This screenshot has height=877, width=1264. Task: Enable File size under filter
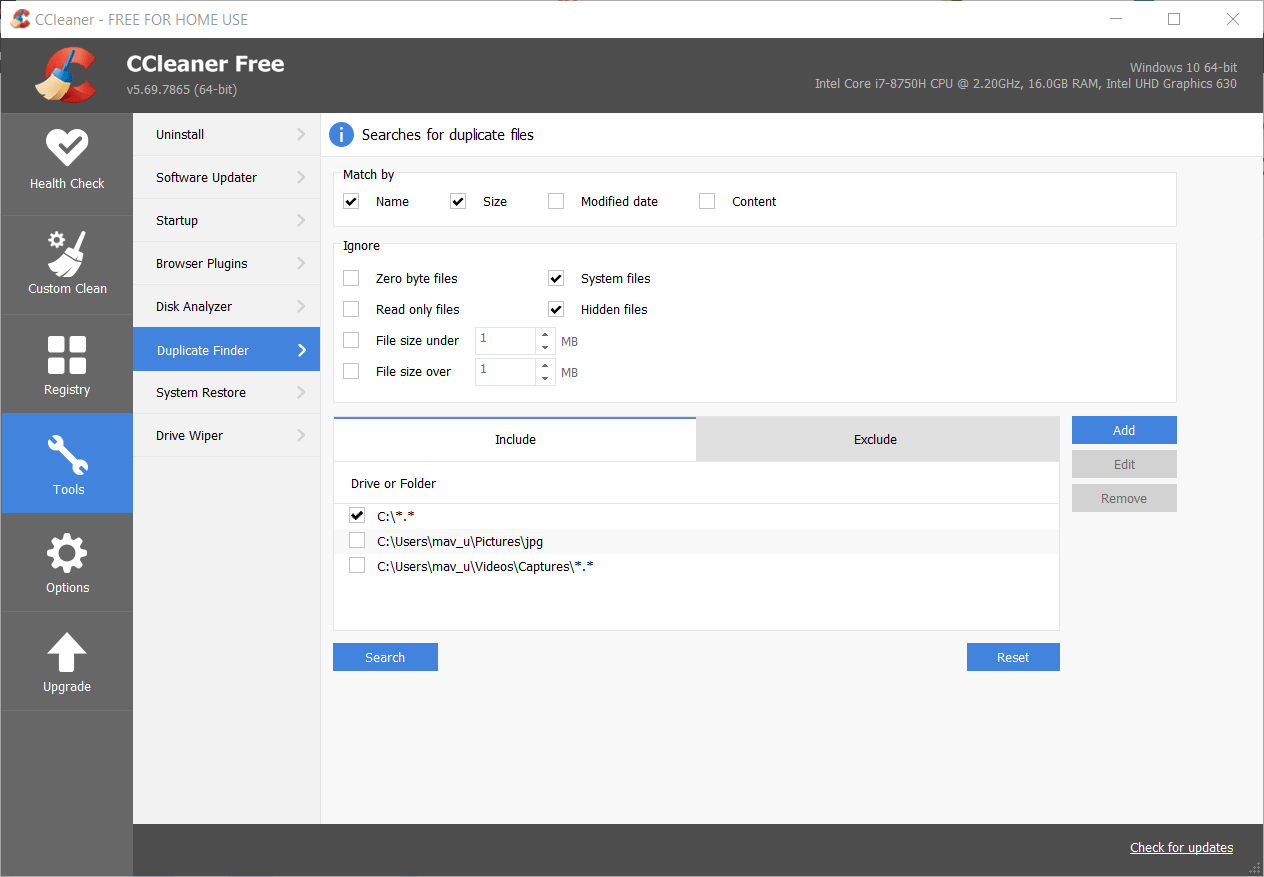click(x=351, y=340)
